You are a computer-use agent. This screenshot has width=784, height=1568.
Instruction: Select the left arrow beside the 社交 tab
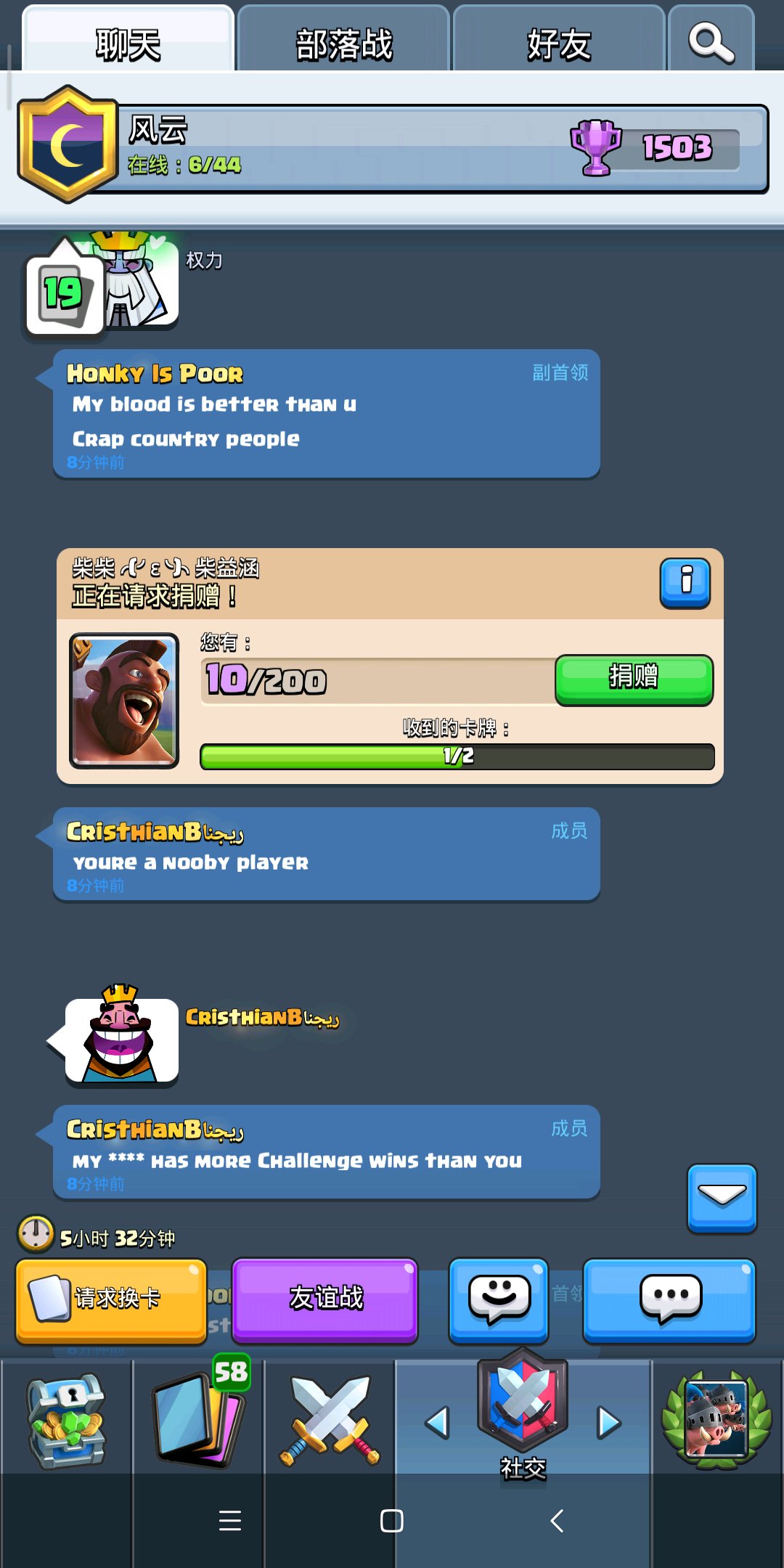point(437,1422)
